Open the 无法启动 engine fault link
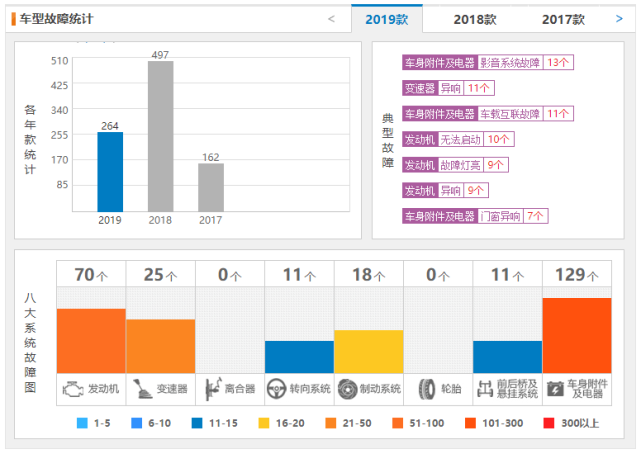This screenshot has height=454, width=641. 461,139
